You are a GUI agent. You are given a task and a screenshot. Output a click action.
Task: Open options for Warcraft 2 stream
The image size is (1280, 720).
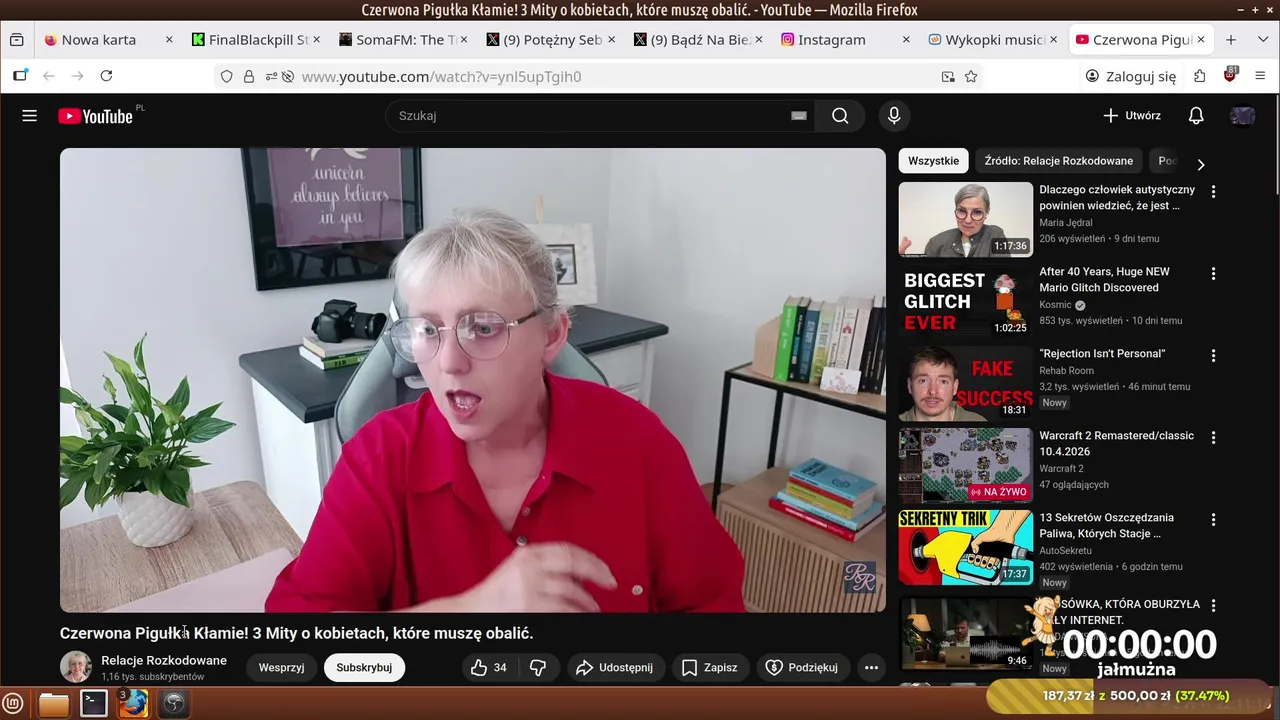(x=1214, y=437)
